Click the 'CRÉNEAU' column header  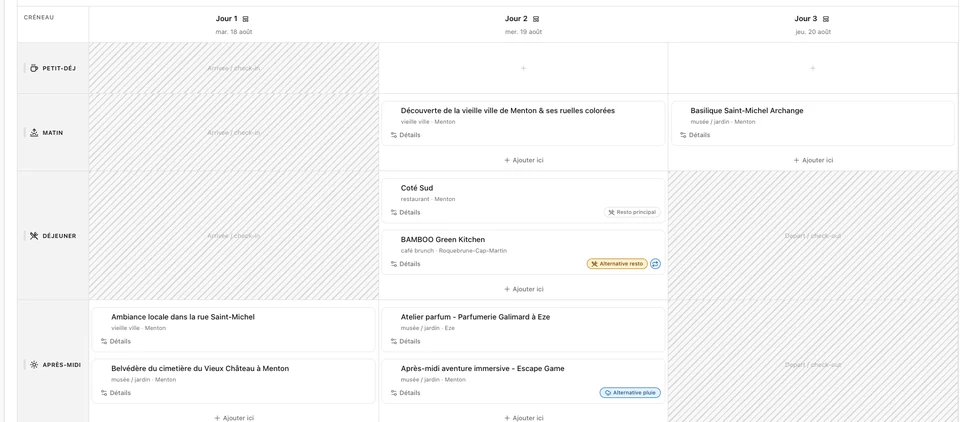pyautogui.click(x=39, y=18)
